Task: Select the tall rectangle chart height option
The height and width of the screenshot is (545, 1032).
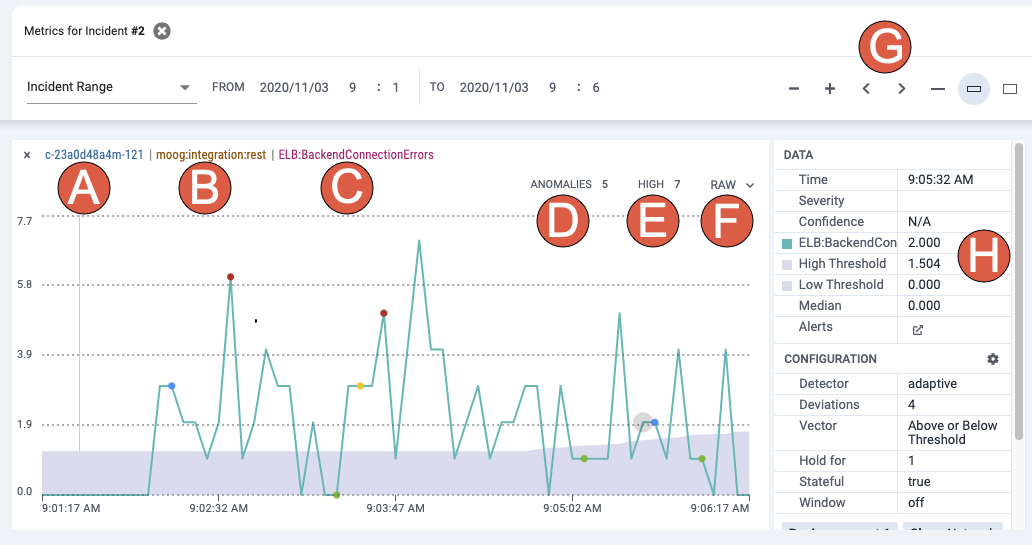Action: pyautogui.click(x=1010, y=89)
